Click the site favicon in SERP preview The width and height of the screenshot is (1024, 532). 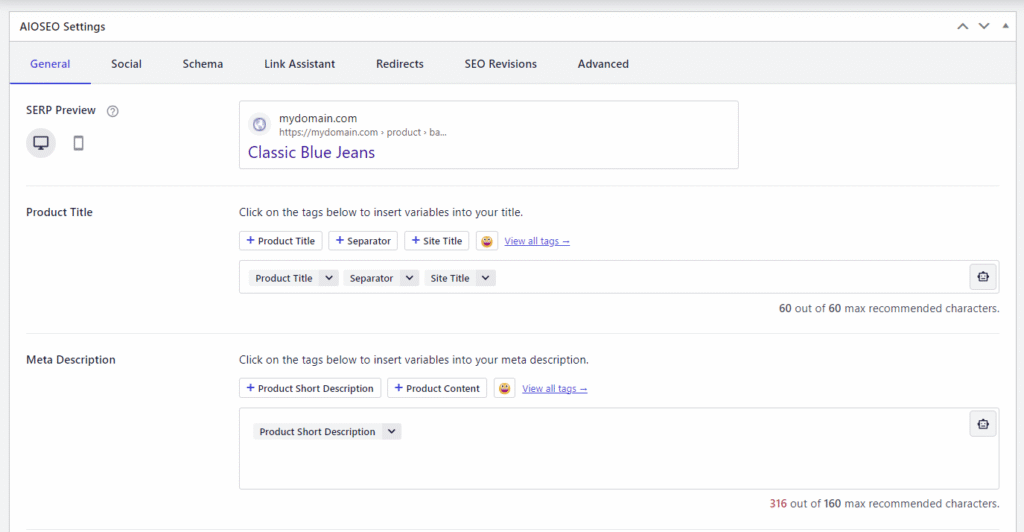[x=259, y=124]
